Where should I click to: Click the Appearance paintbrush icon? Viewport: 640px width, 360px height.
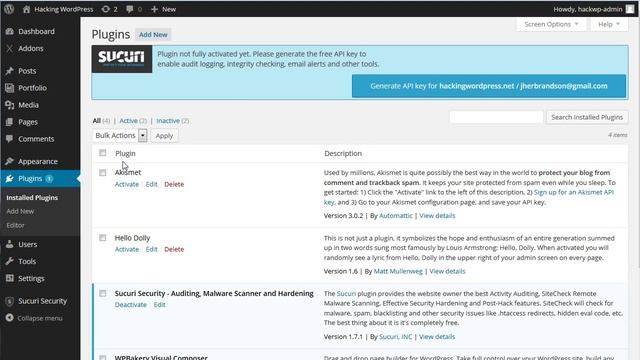coord(9,161)
